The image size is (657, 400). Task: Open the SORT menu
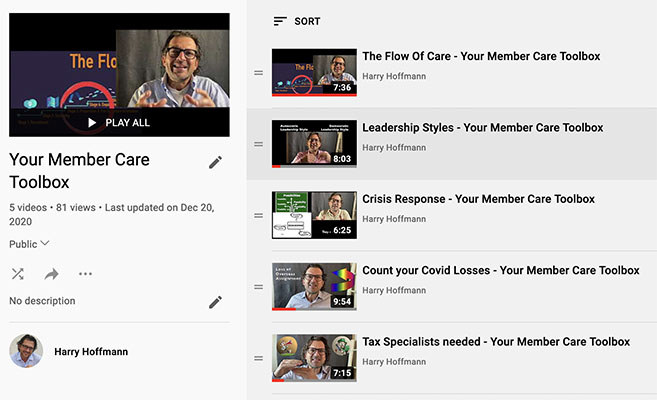point(297,21)
